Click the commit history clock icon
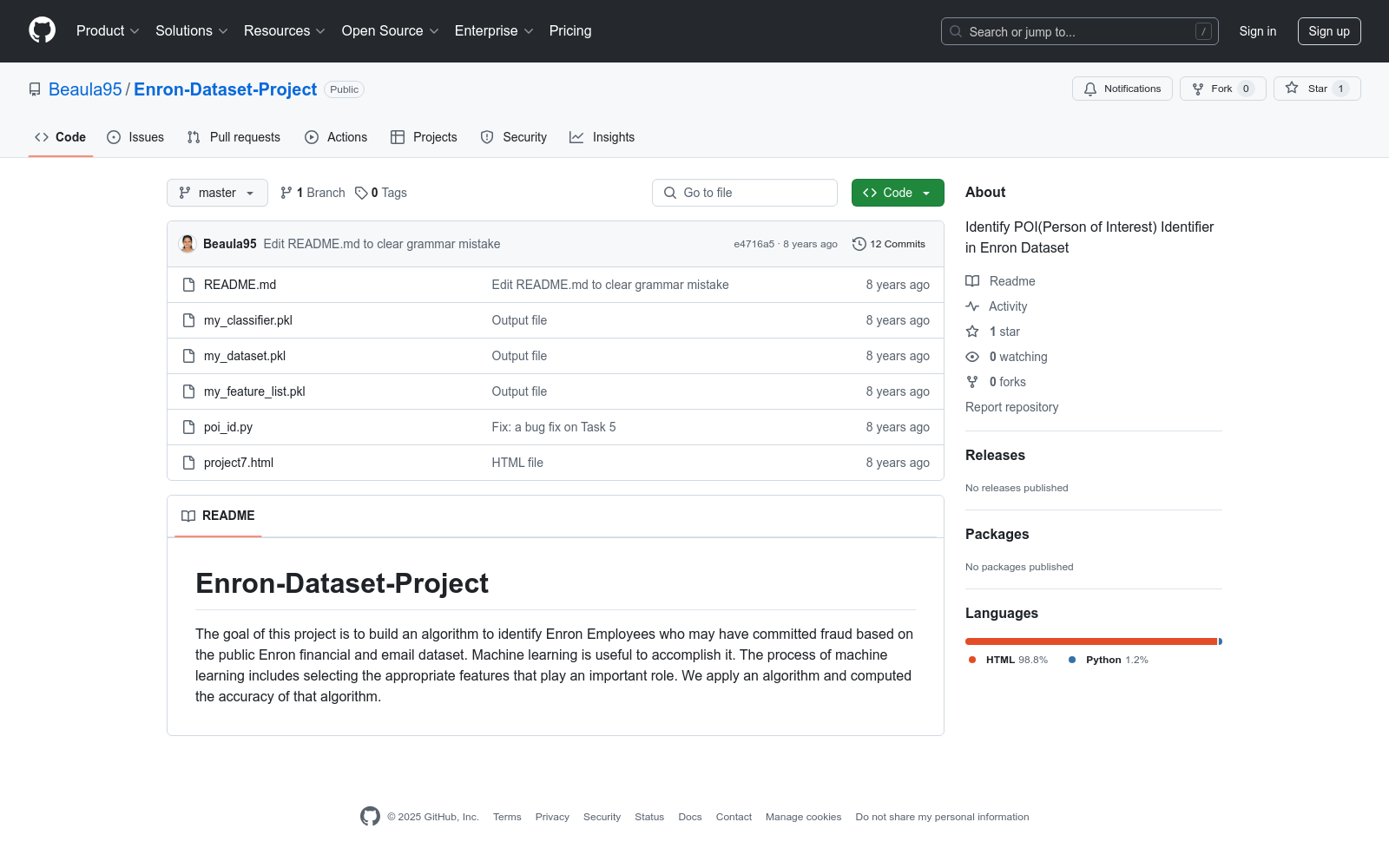Screen dimensions: 1389x868 click(859, 244)
